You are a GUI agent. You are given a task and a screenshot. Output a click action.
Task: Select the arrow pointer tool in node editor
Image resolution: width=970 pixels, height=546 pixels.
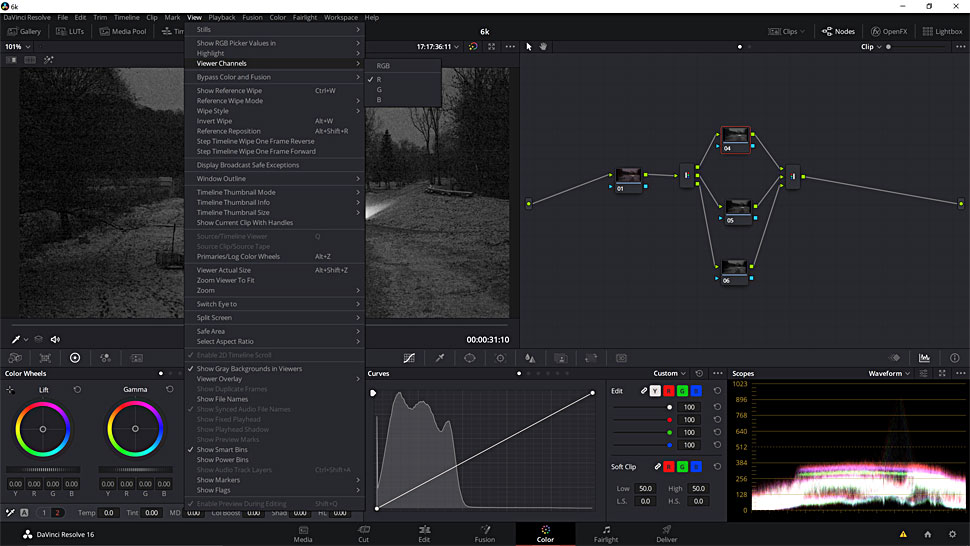pos(529,46)
